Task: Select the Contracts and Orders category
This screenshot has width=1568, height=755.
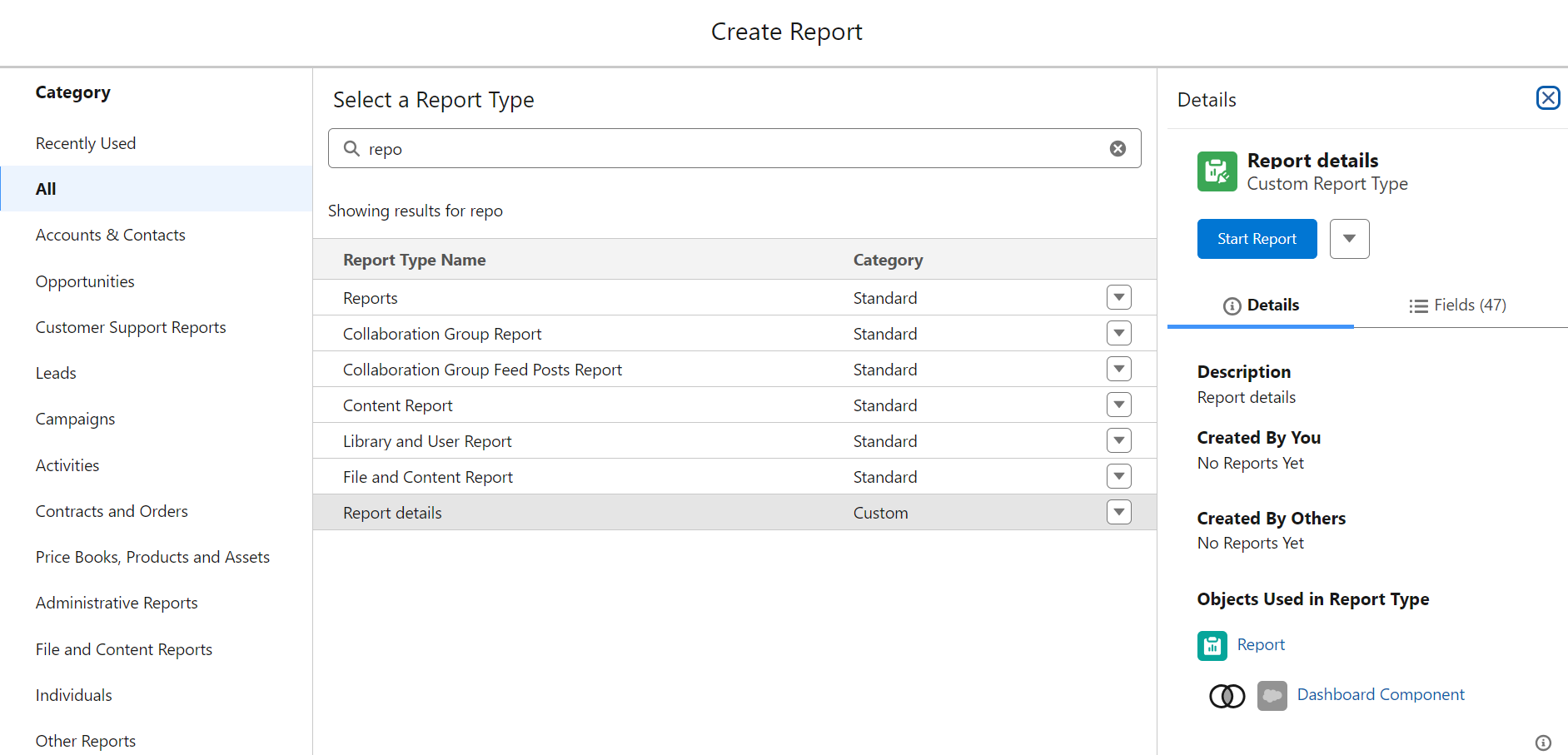Action: tap(157, 511)
